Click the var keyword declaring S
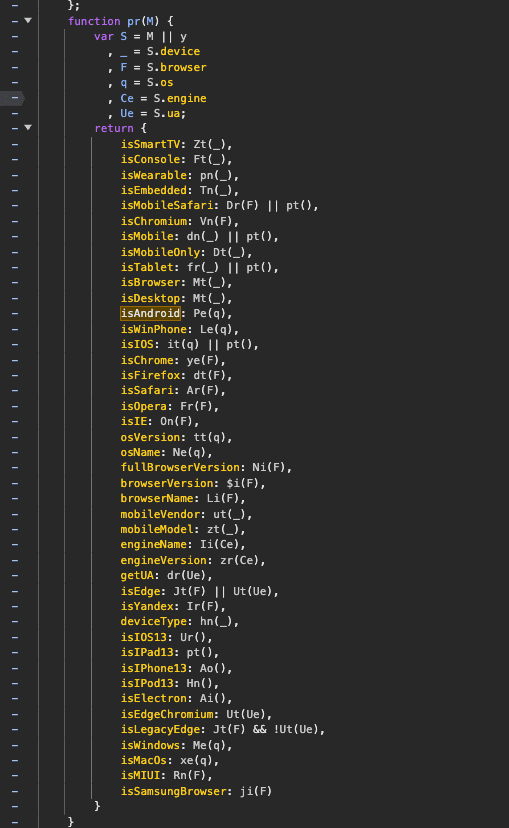The height and width of the screenshot is (828, 509). pyautogui.click(x=103, y=36)
